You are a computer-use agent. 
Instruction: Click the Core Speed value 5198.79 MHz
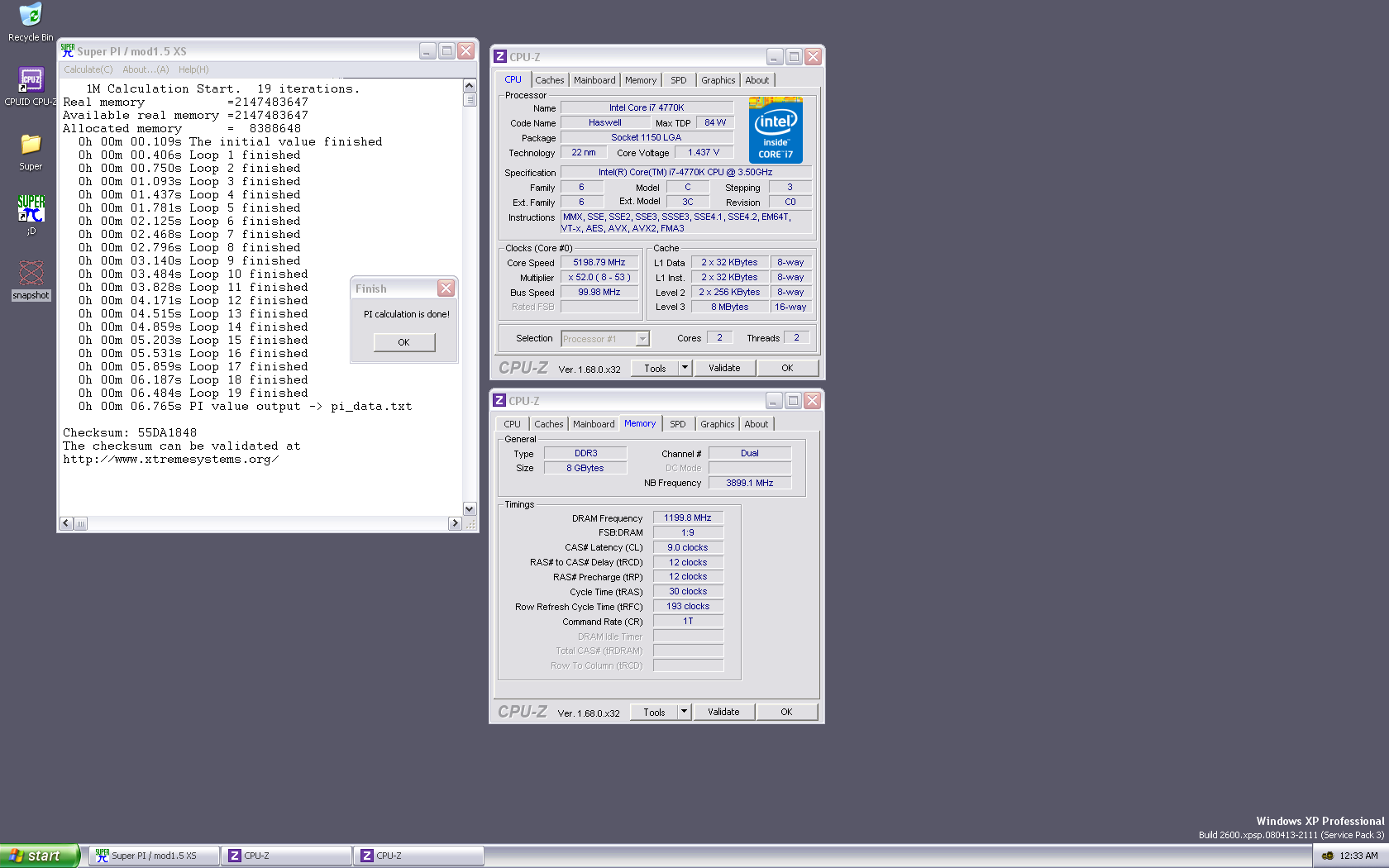[x=599, y=263]
